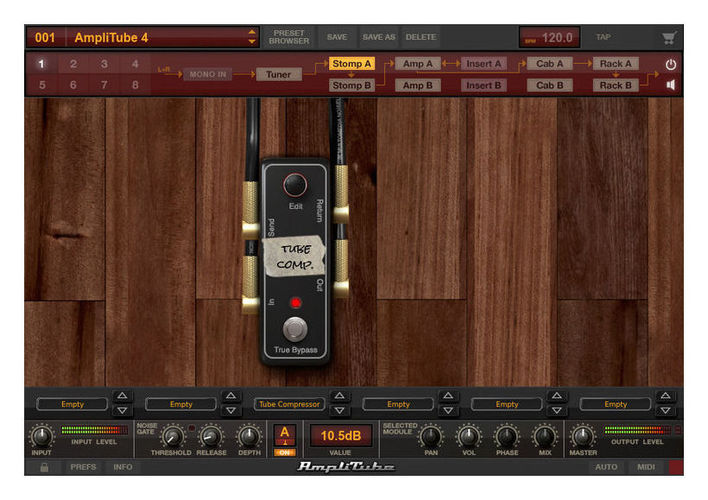Select signal chain preset 6
Screen dimensions: 708x500
coord(73,85)
